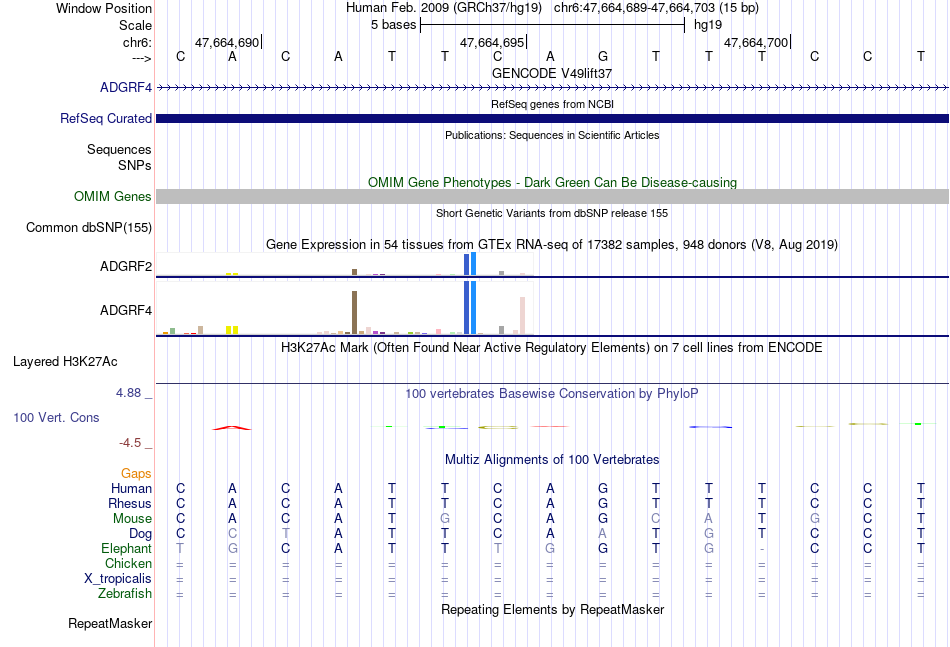Open the Multiz Alignments of 100 Vertebrates title
950x647 pixels.
(x=552, y=459)
